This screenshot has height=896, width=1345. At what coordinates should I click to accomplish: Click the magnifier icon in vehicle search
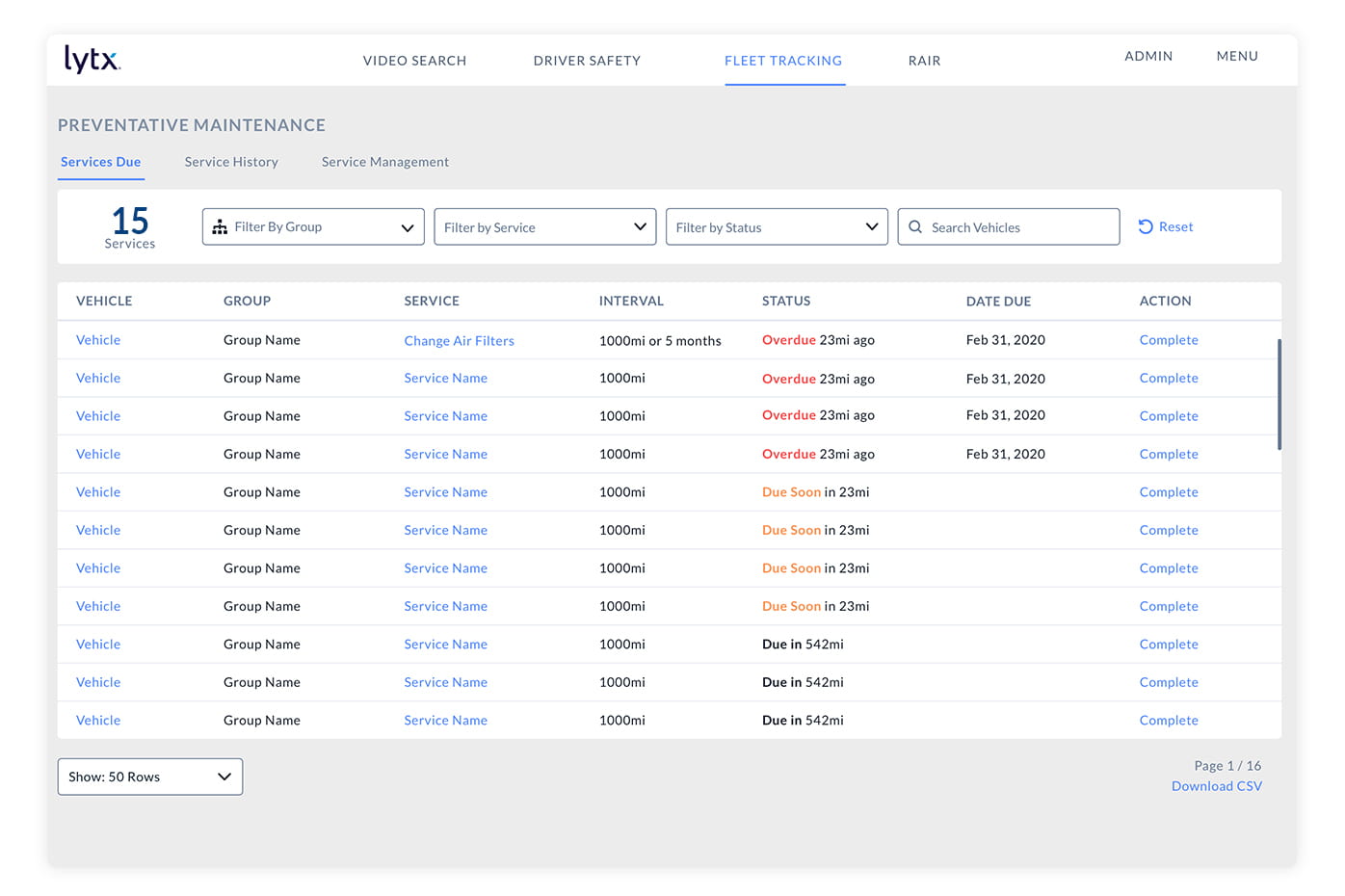pos(915,227)
